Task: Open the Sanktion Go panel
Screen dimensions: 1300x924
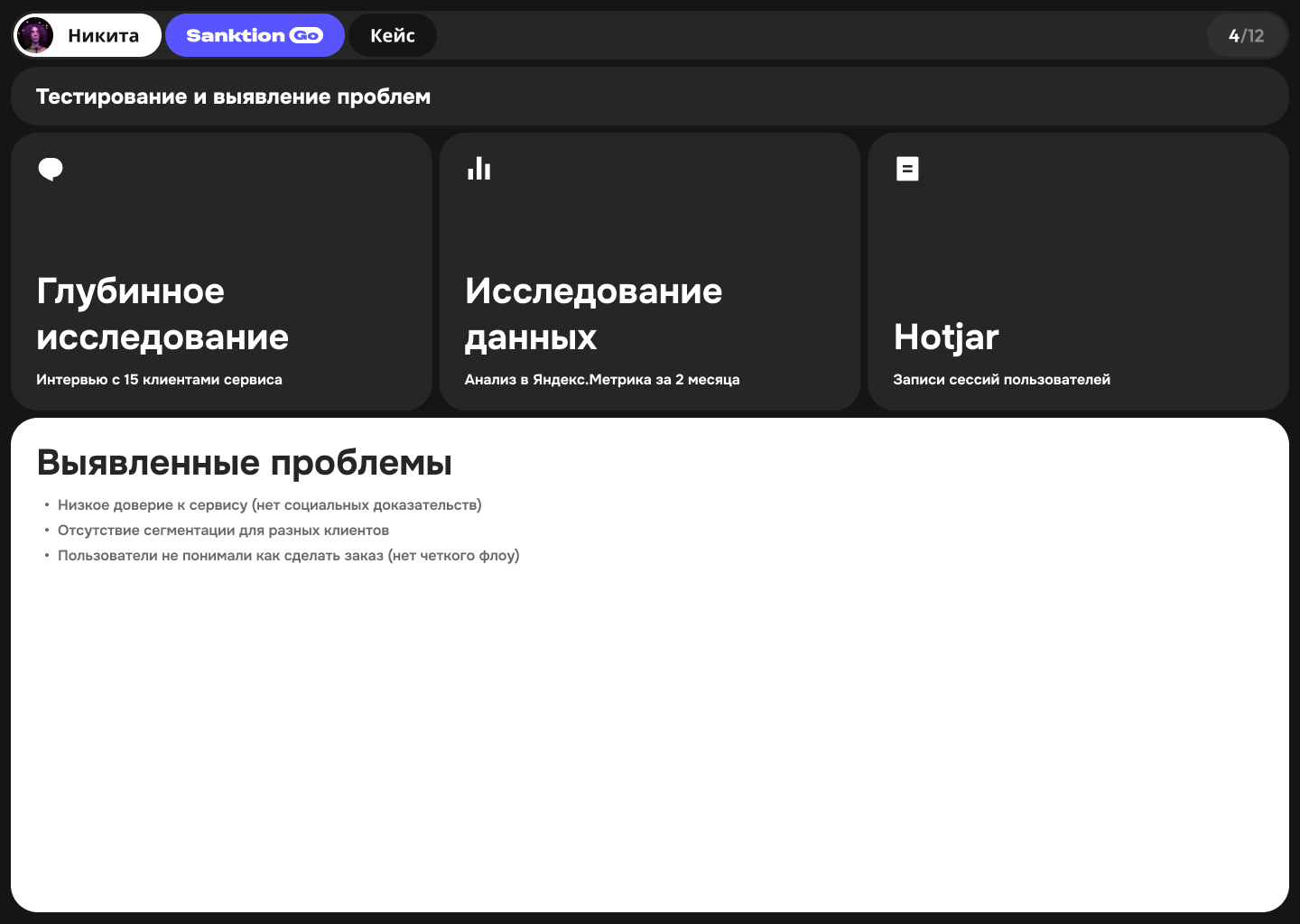Action: click(255, 34)
